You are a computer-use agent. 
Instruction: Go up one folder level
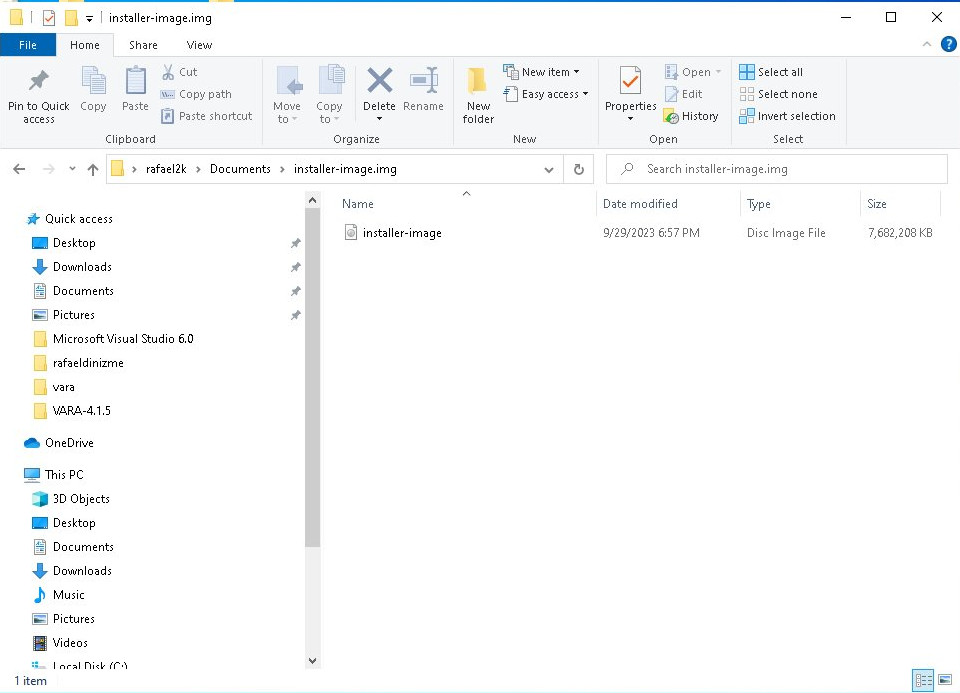[x=93, y=170]
